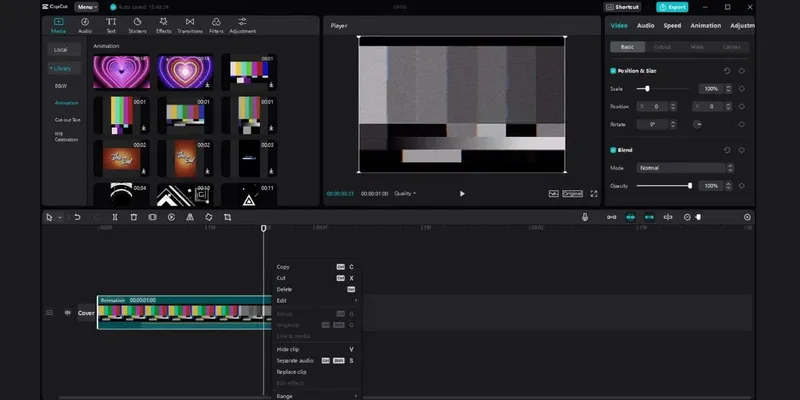Screen dimensions: 800x400
Task: Click the Opacity slider handle
Action: point(689,186)
